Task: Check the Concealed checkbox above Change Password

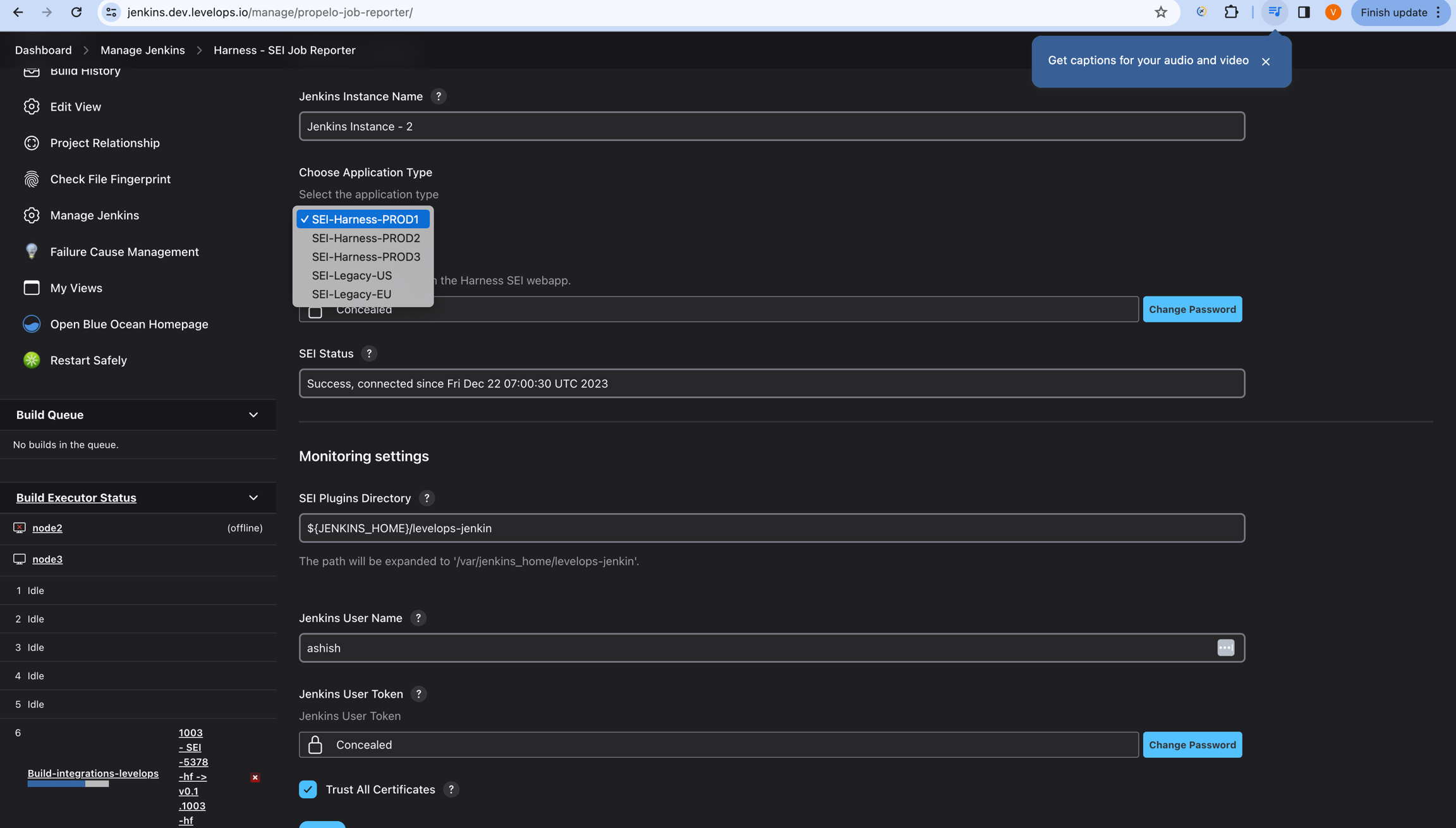Action: [x=315, y=310]
